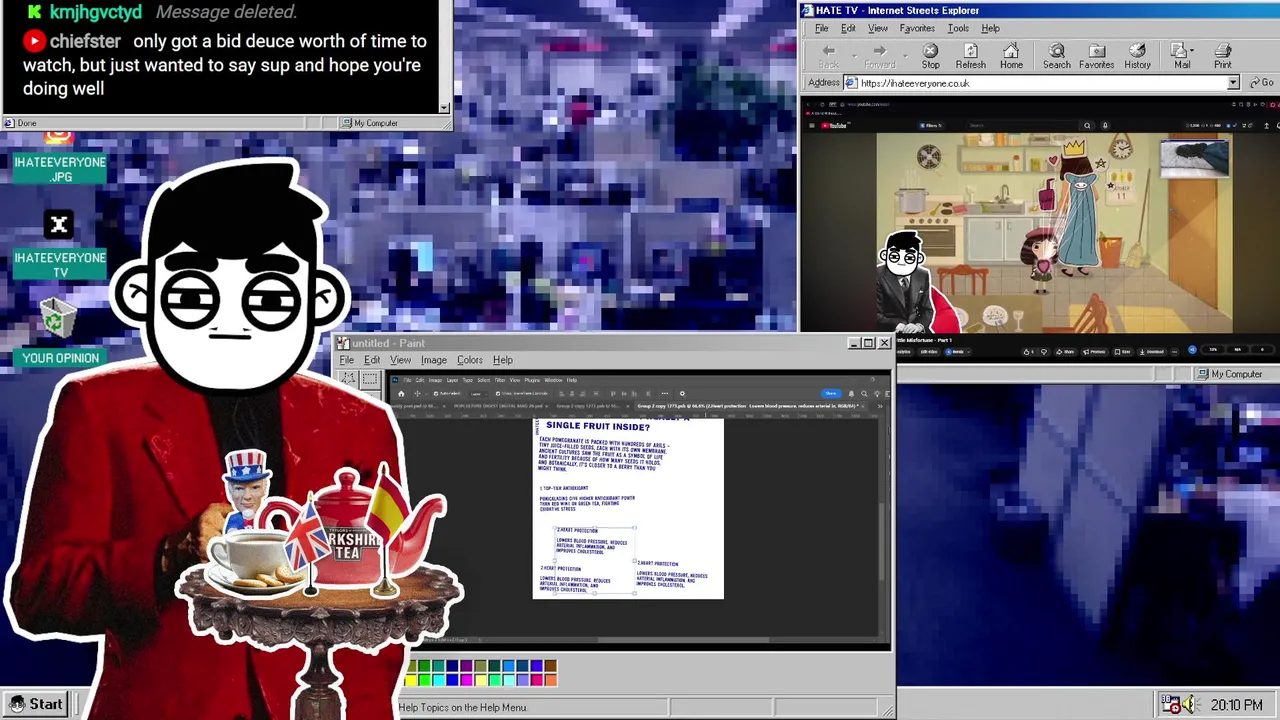
Task: Click the YouTube logo inside the browser page
Action: (834, 125)
